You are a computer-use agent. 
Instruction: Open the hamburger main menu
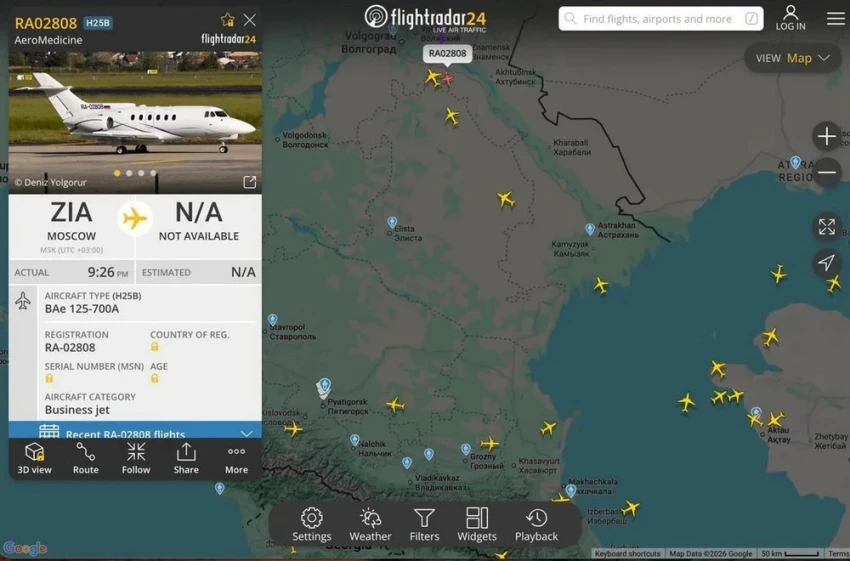(835, 19)
